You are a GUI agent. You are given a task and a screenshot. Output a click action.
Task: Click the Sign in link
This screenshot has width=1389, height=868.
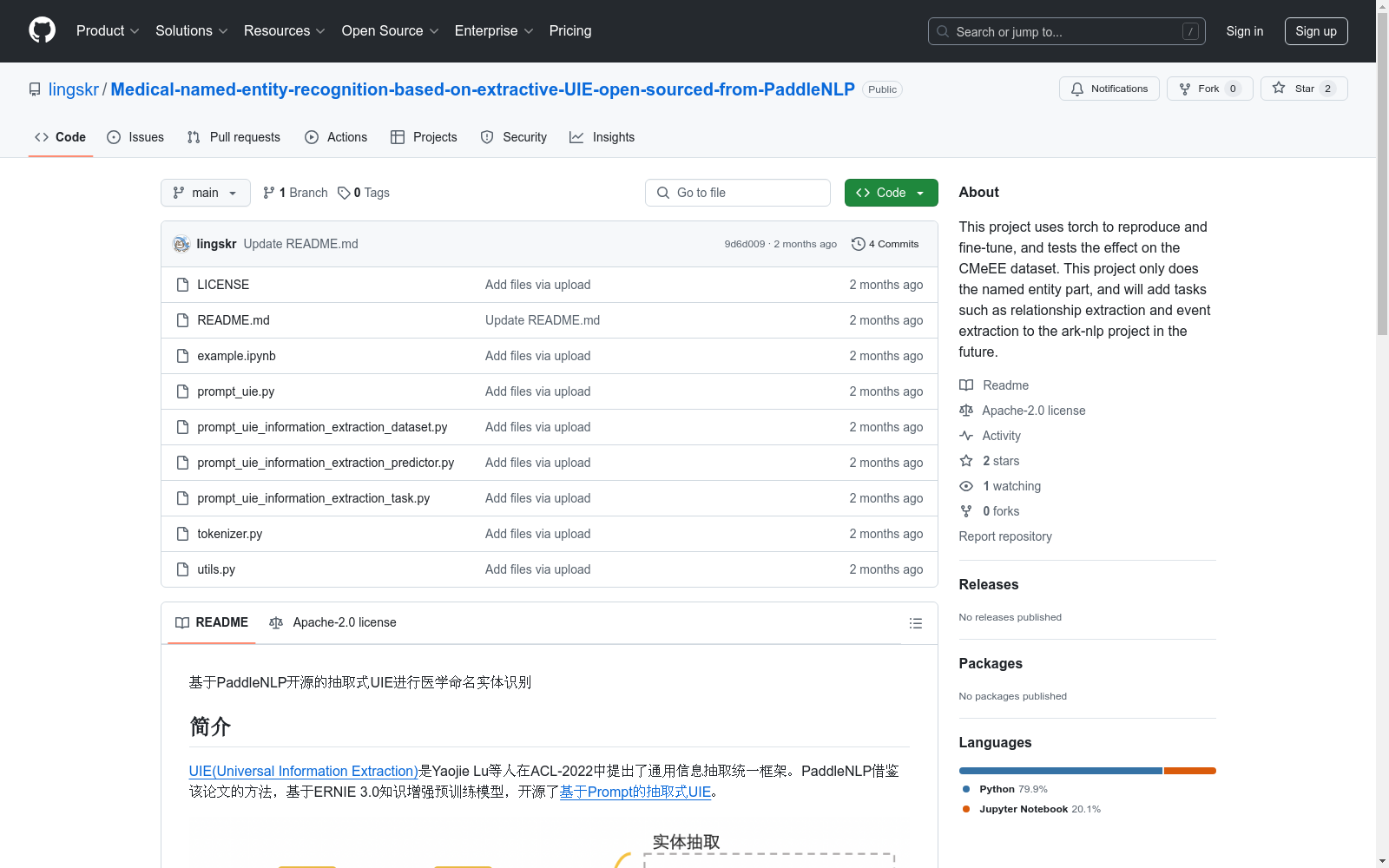(1245, 31)
